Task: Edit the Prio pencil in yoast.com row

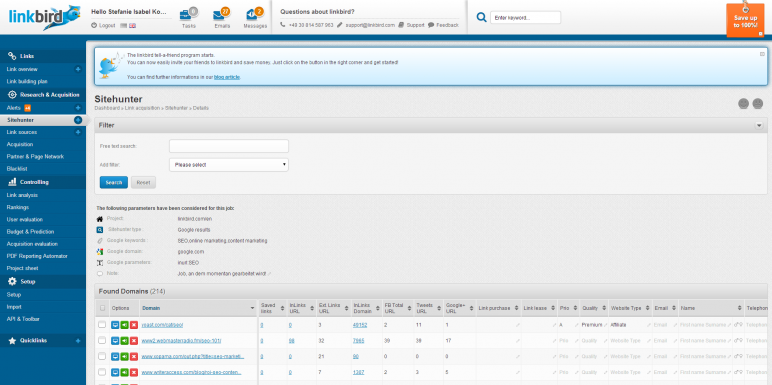Action: click(577, 325)
